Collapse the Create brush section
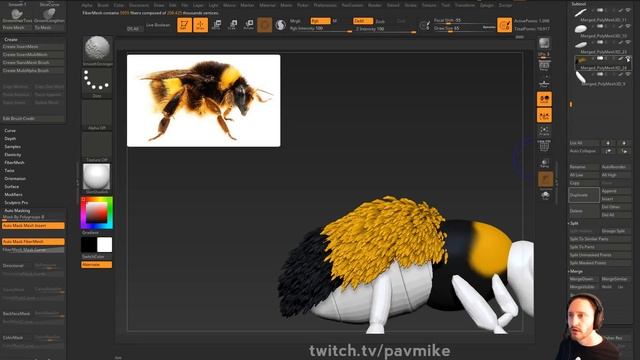640x360 pixels. click(11, 40)
